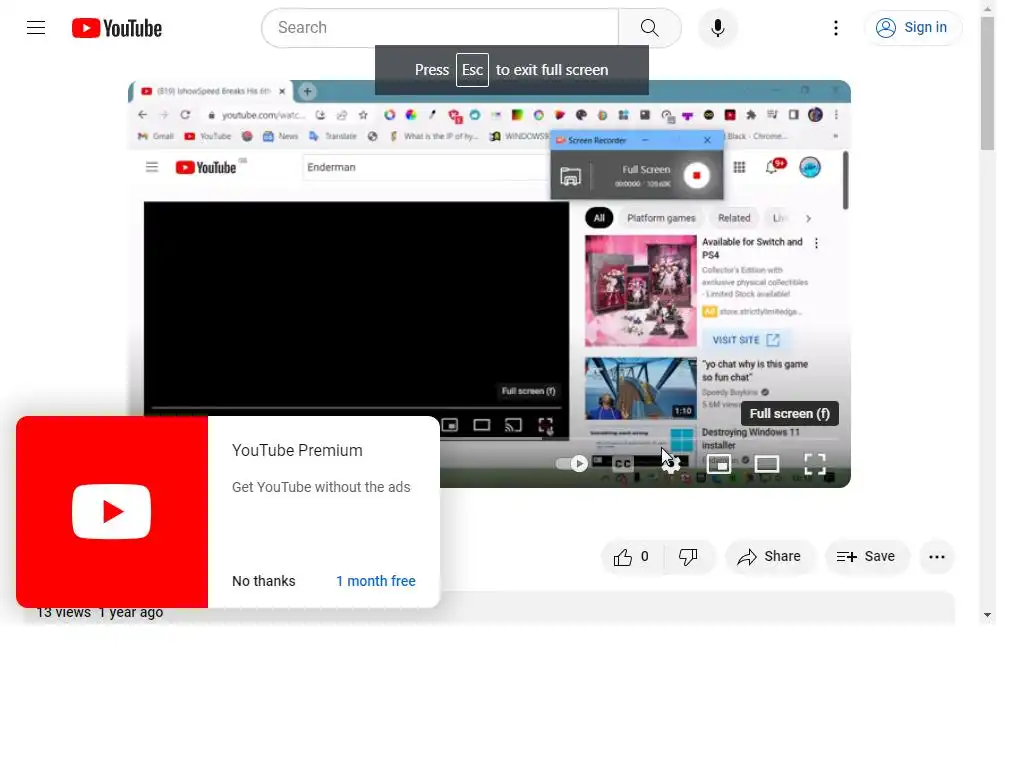Image resolution: width=1024 pixels, height=768 pixels.
Task: Click the magnifying glass search button
Action: point(650,27)
